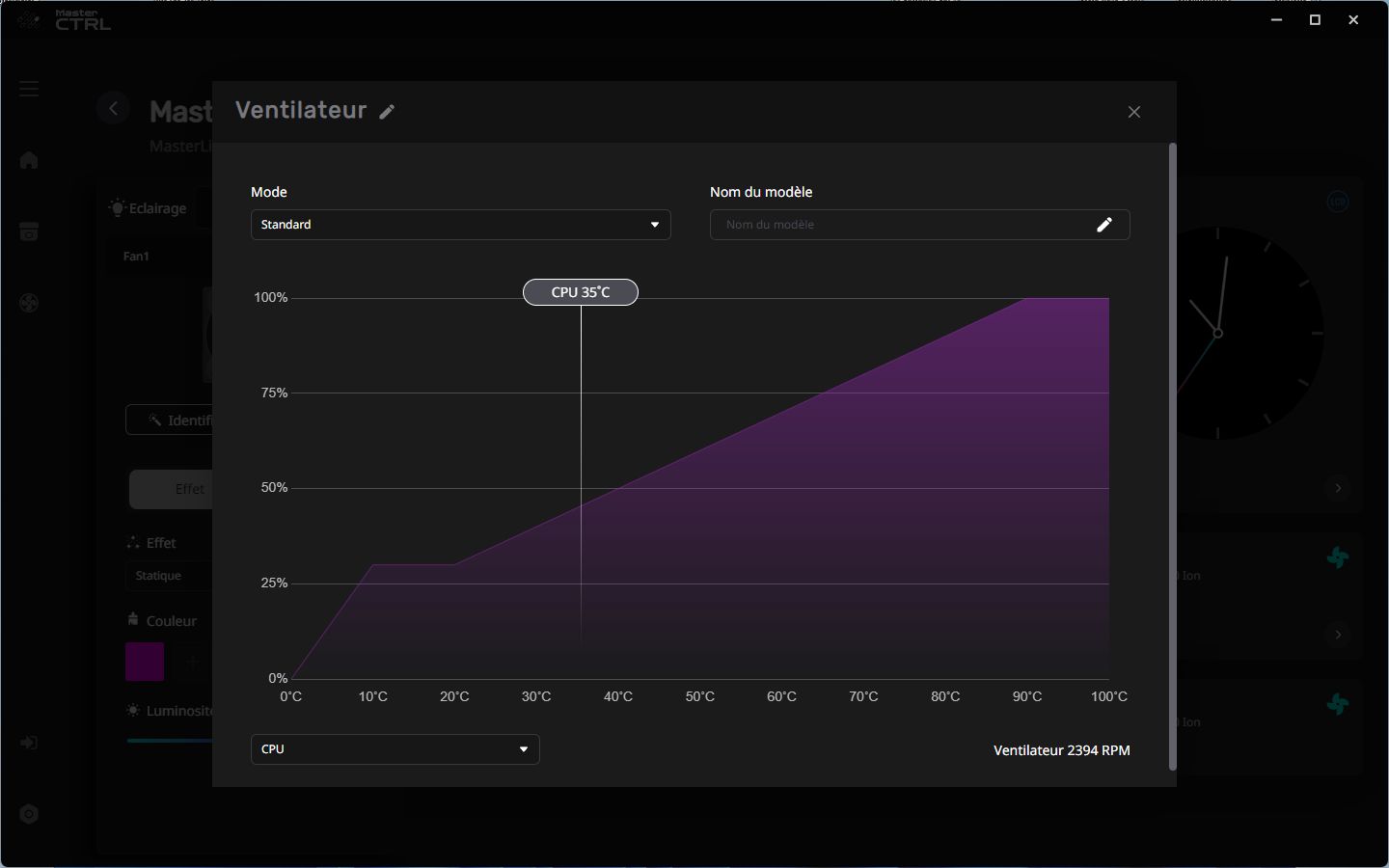Click the circular icon above the clock
The width and height of the screenshot is (1389, 868).
tap(1338, 202)
